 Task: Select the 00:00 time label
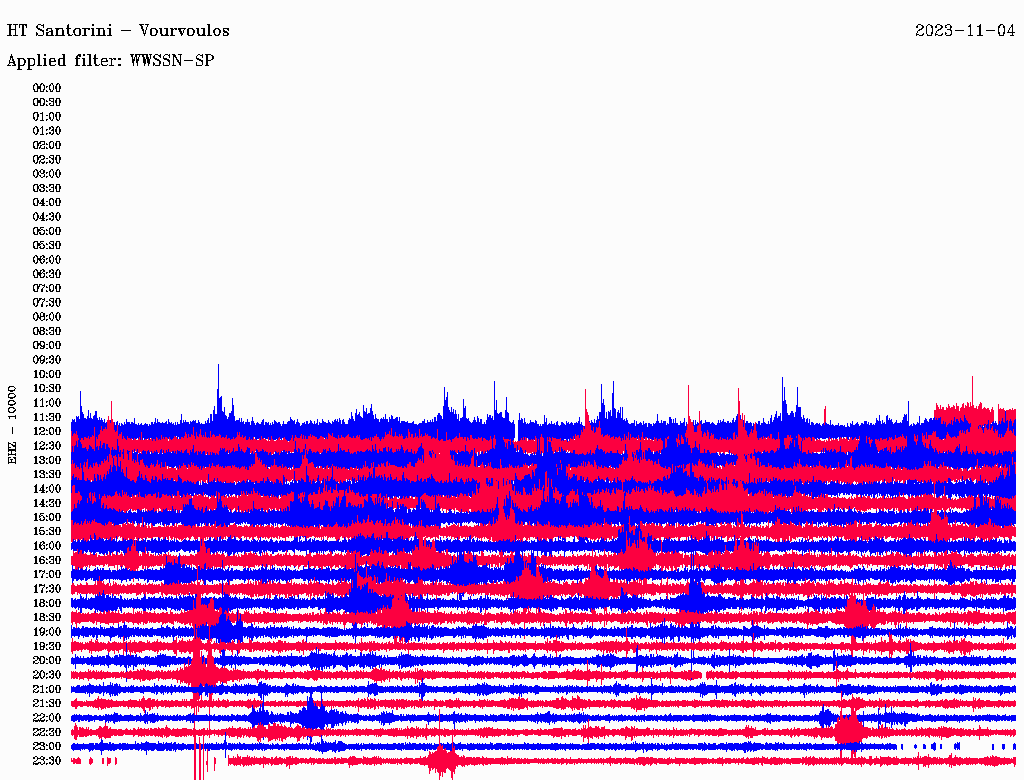pos(47,88)
